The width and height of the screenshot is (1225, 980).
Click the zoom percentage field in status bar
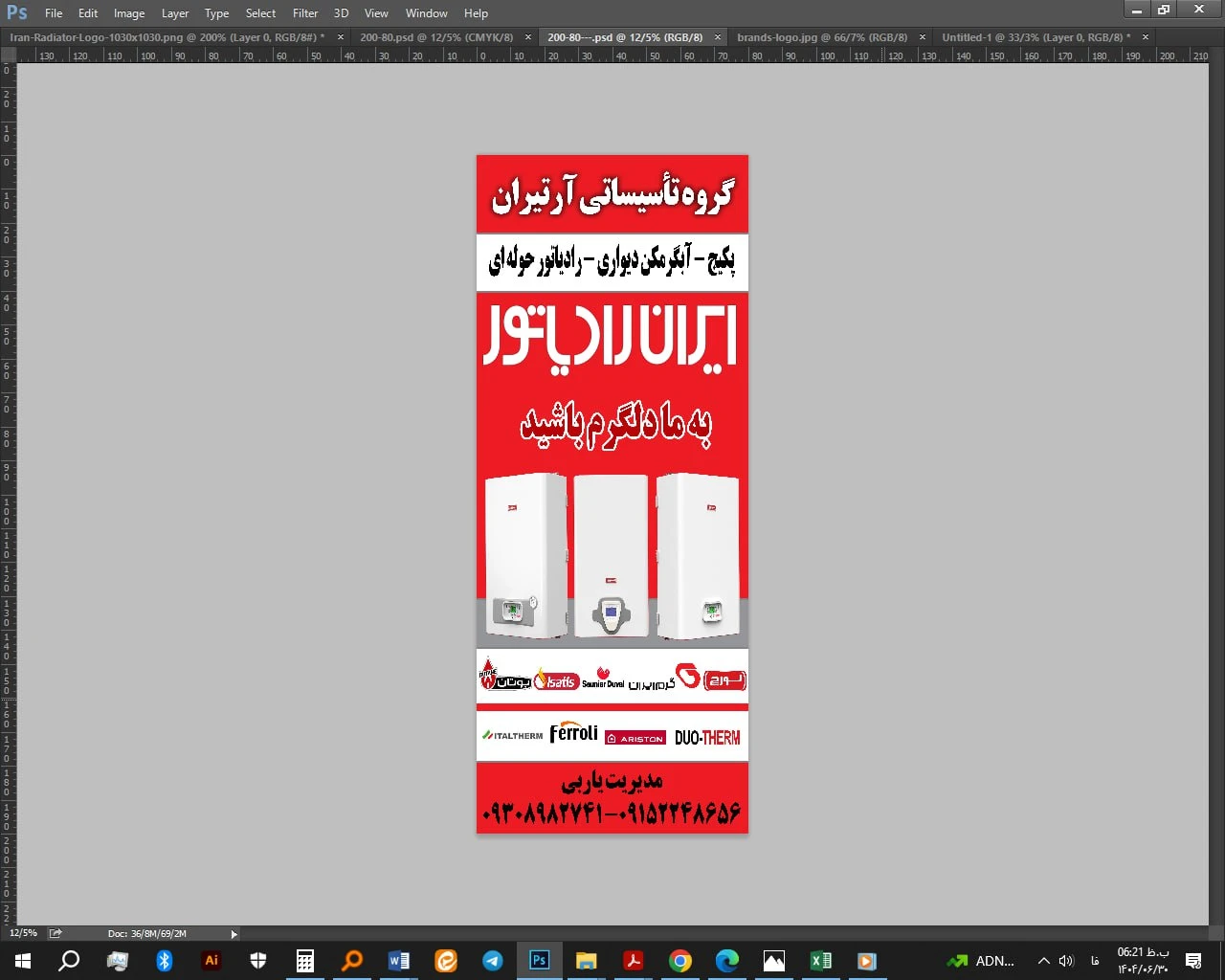[23, 933]
